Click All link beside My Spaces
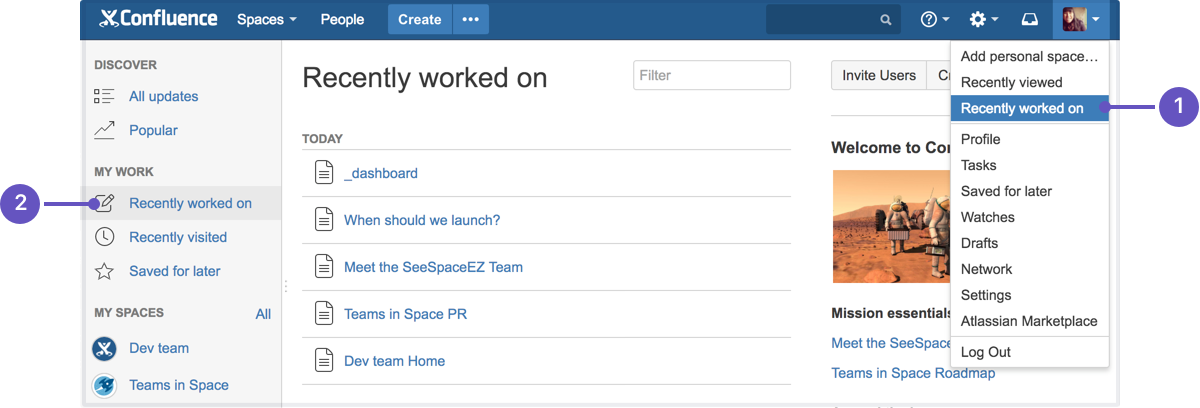This screenshot has width=1200, height=408. pos(263,314)
